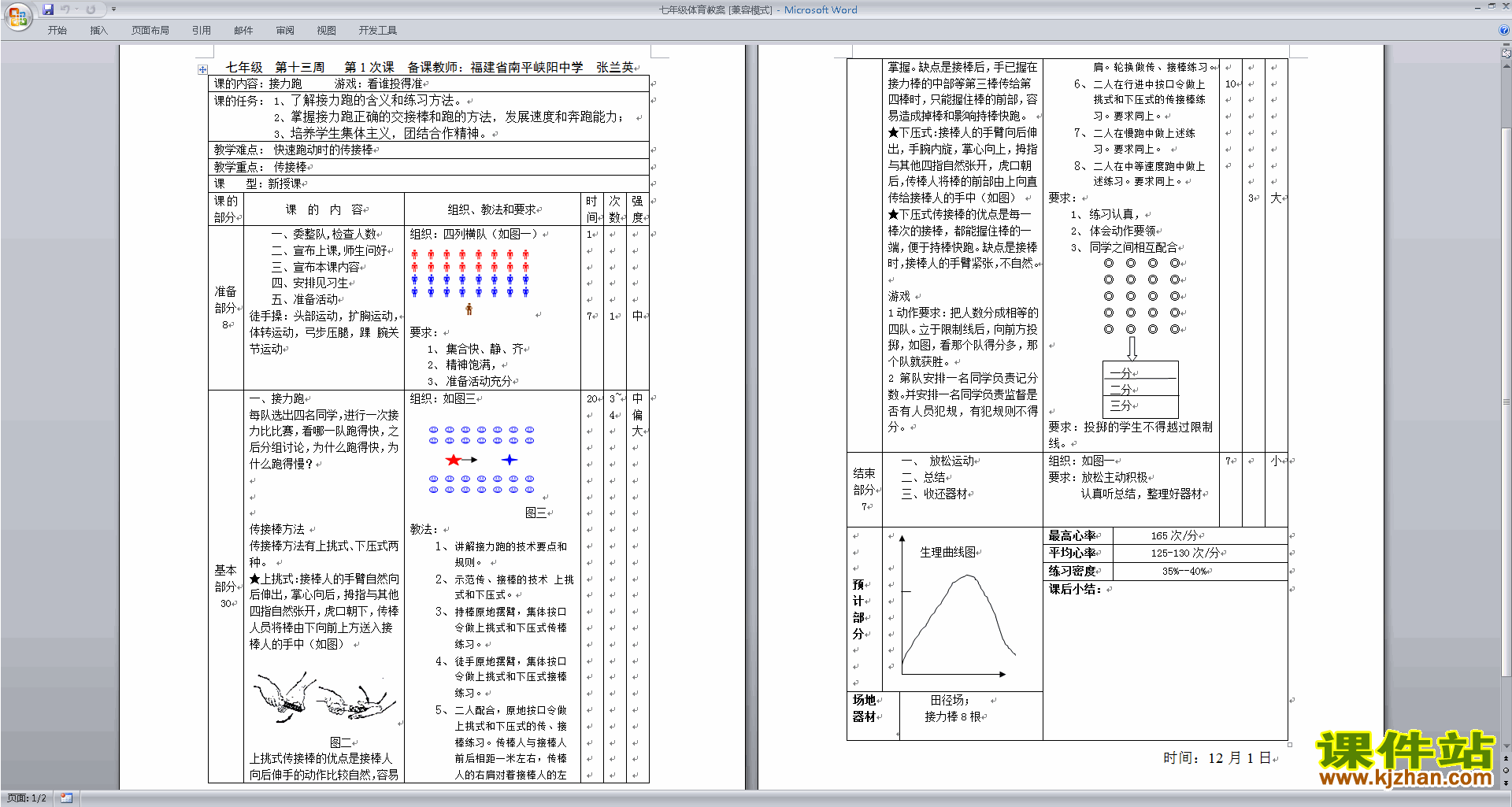1512x807 pixels.
Task: Open the 开始 ribbon tab
Action: [57, 31]
